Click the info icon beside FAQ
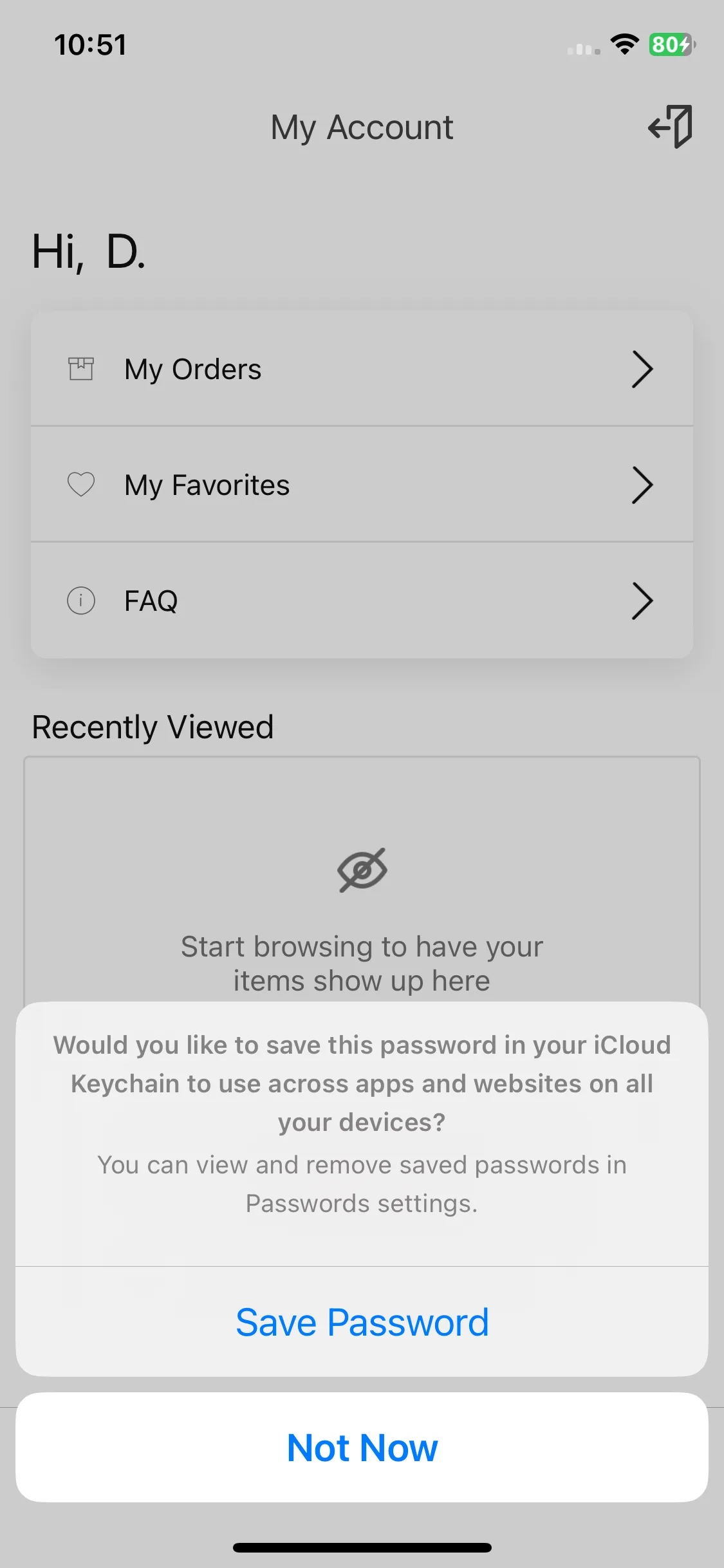Image resolution: width=724 pixels, height=1568 pixels. tap(81, 601)
